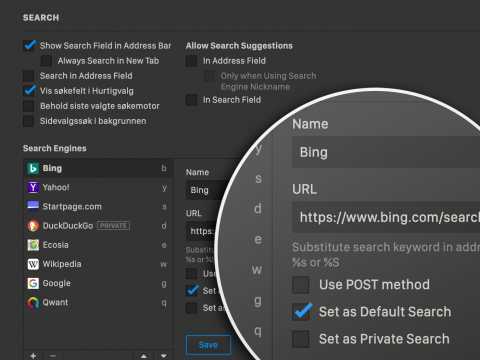The height and width of the screenshot is (360, 480).
Task: Select the Qwant search engine icon
Action: 33,302
